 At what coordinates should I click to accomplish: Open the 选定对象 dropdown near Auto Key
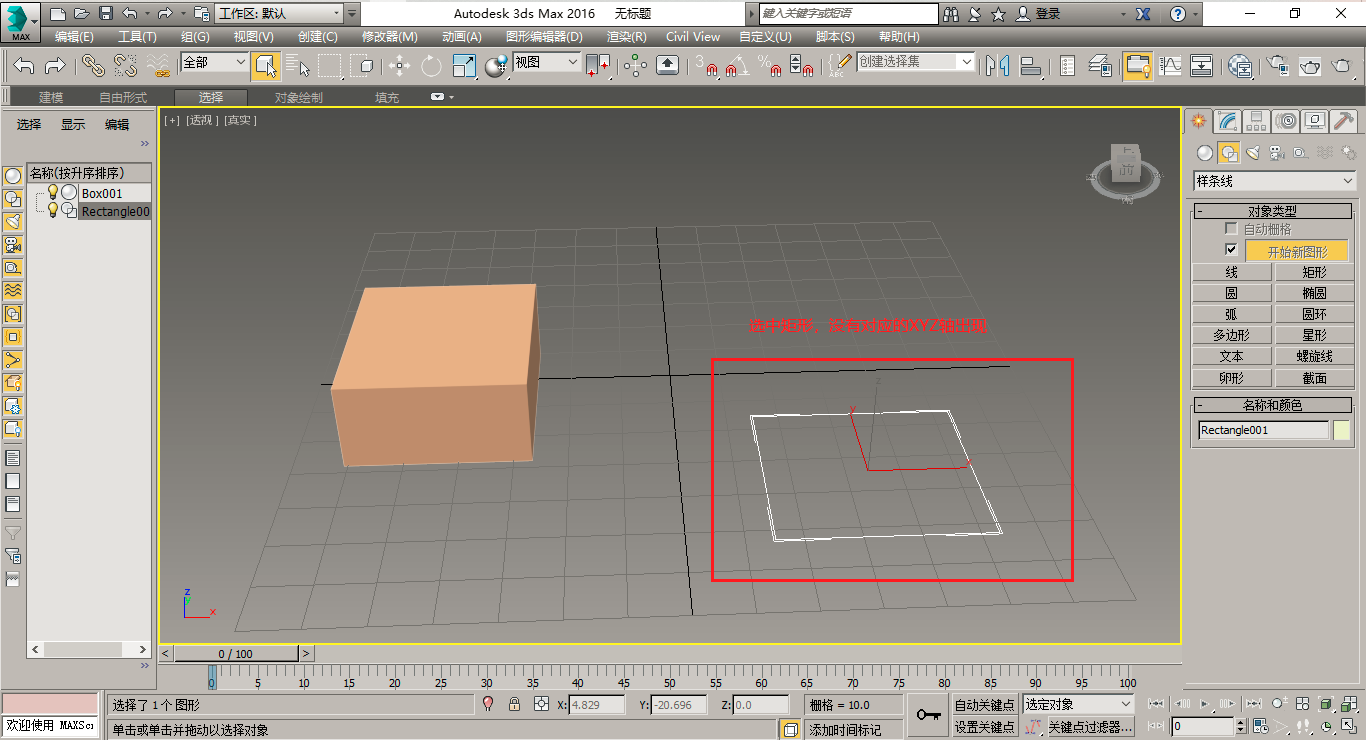pyautogui.click(x=1077, y=704)
